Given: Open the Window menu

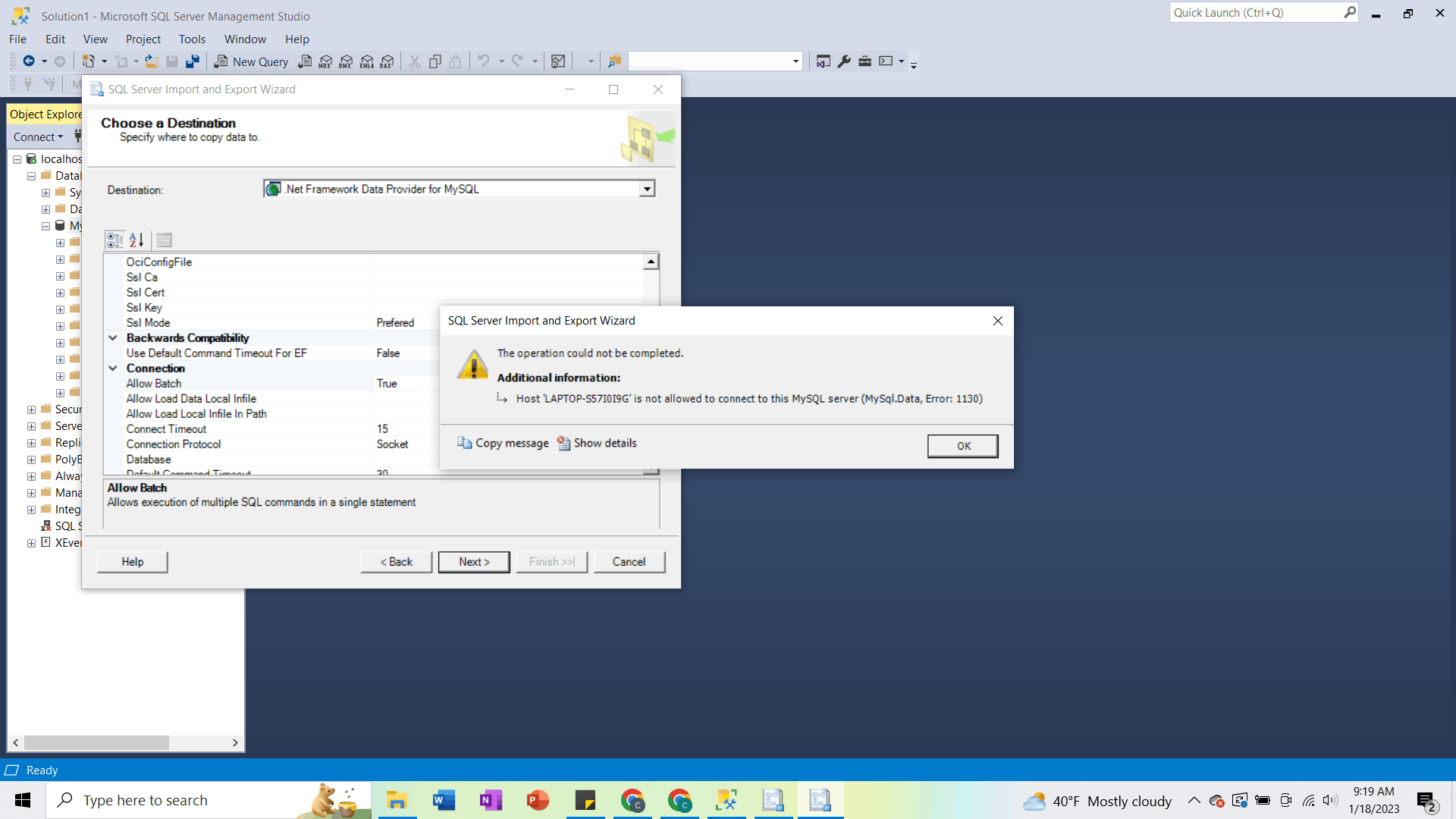Looking at the screenshot, I should (x=245, y=39).
